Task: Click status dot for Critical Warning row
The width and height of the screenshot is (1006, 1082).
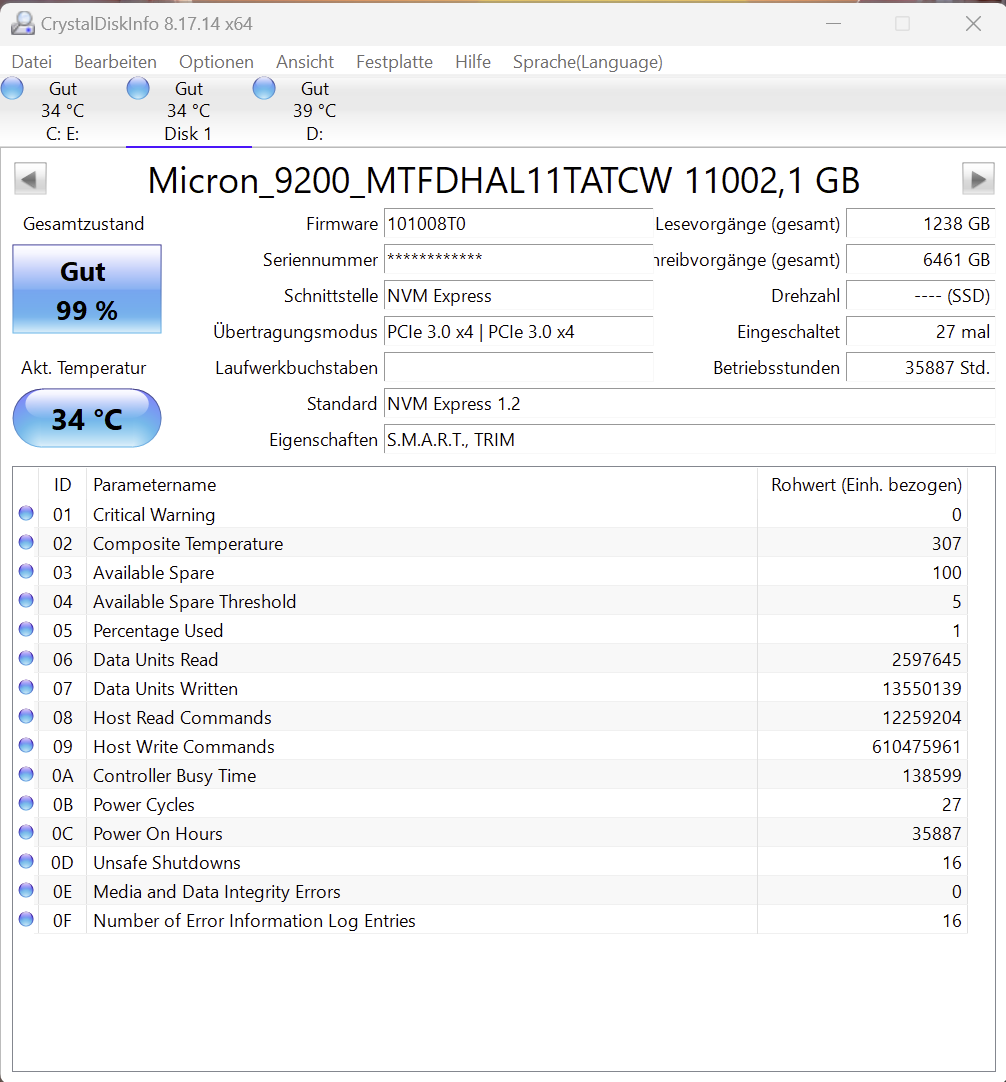Action: 26,513
